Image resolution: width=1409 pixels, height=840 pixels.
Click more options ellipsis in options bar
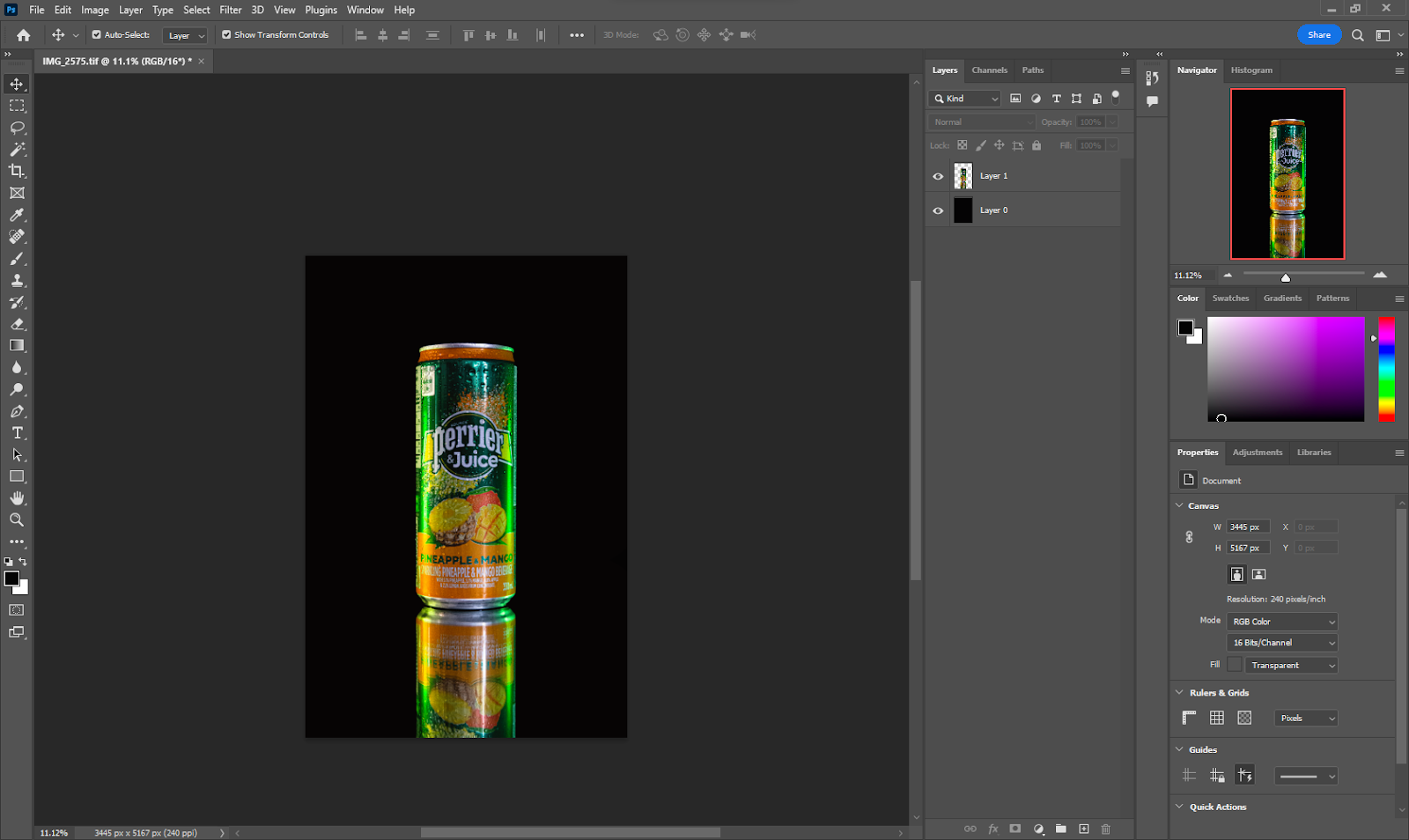pyautogui.click(x=577, y=35)
